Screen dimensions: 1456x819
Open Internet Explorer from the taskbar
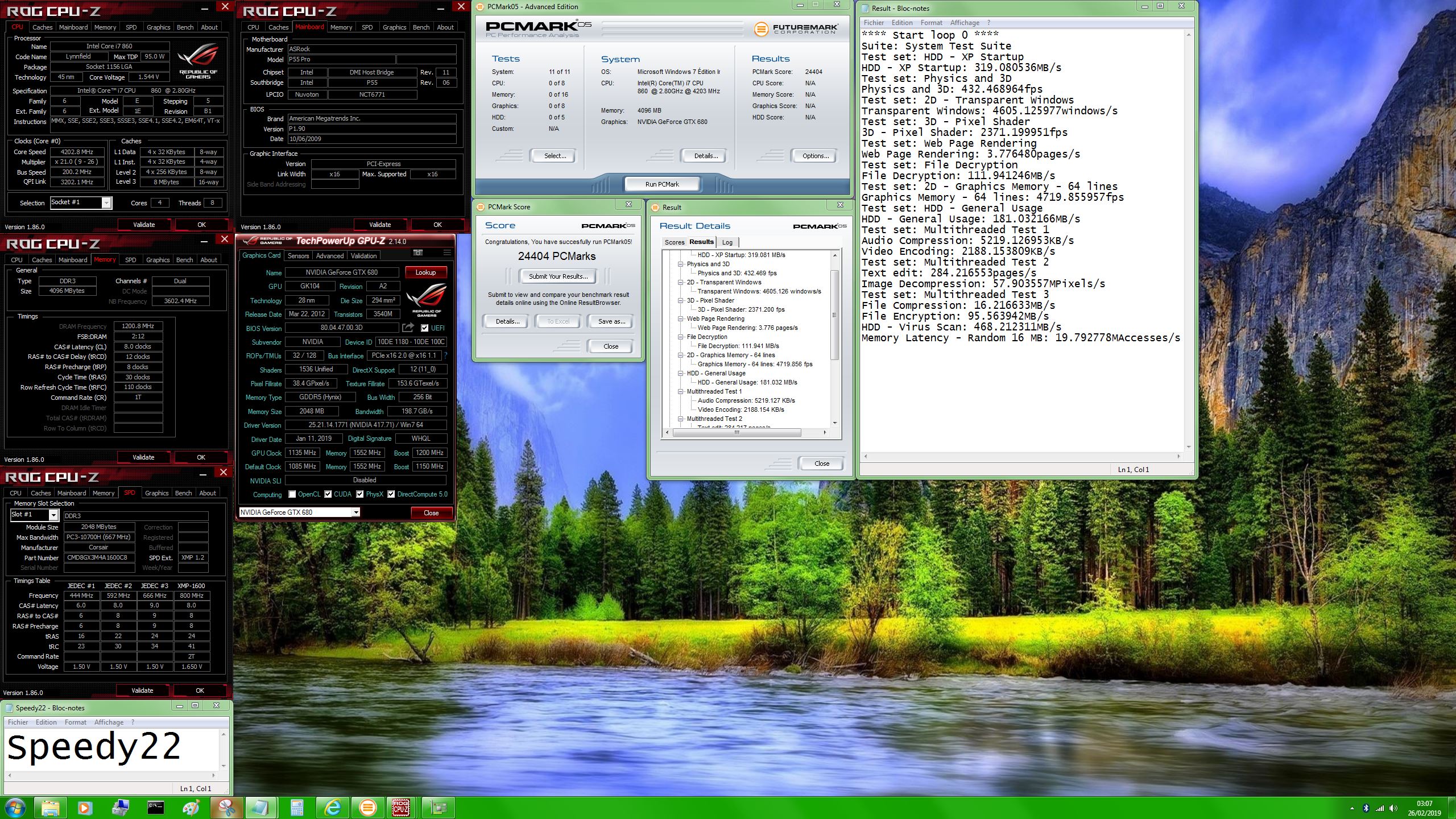[x=332, y=808]
